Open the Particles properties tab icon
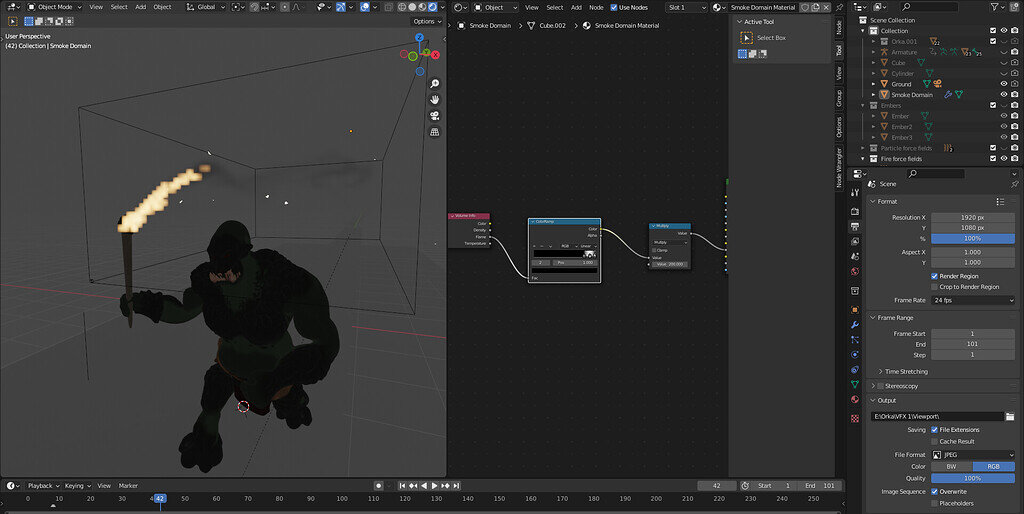This screenshot has width=1024, height=514. [x=855, y=340]
